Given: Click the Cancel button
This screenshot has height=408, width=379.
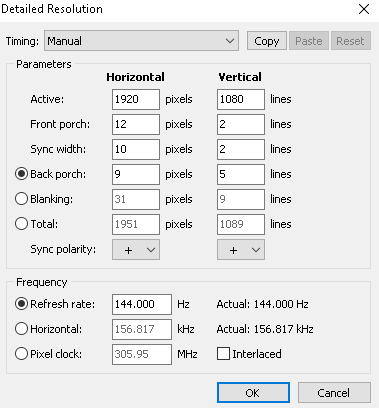Looking at the screenshot, I should pyautogui.click(x=334, y=393).
